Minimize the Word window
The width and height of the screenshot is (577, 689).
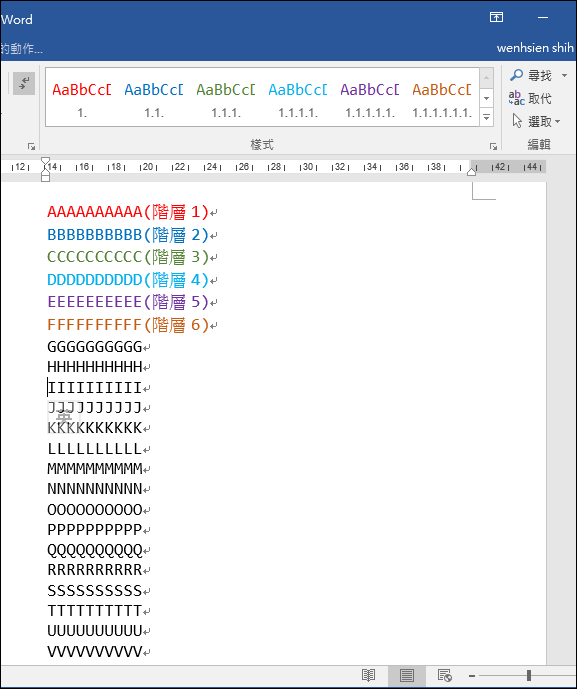click(543, 18)
